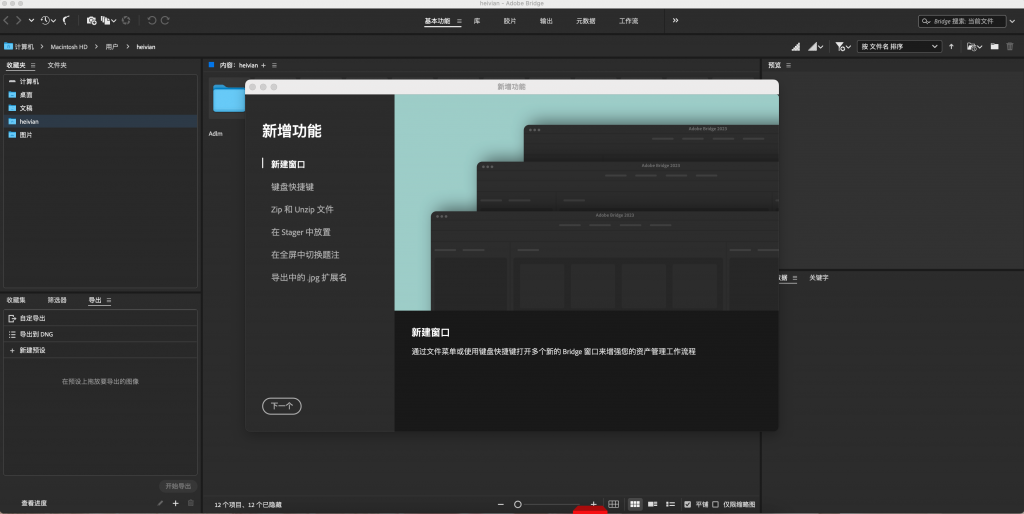
Task: Add new export preset plus icon
Action: [175, 503]
